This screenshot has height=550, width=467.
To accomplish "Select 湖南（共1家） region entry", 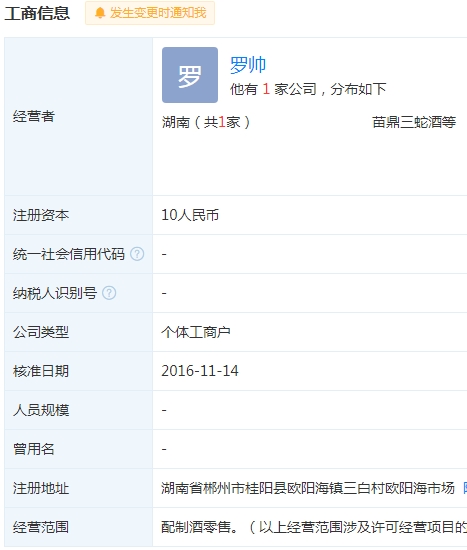I will (x=206, y=122).
